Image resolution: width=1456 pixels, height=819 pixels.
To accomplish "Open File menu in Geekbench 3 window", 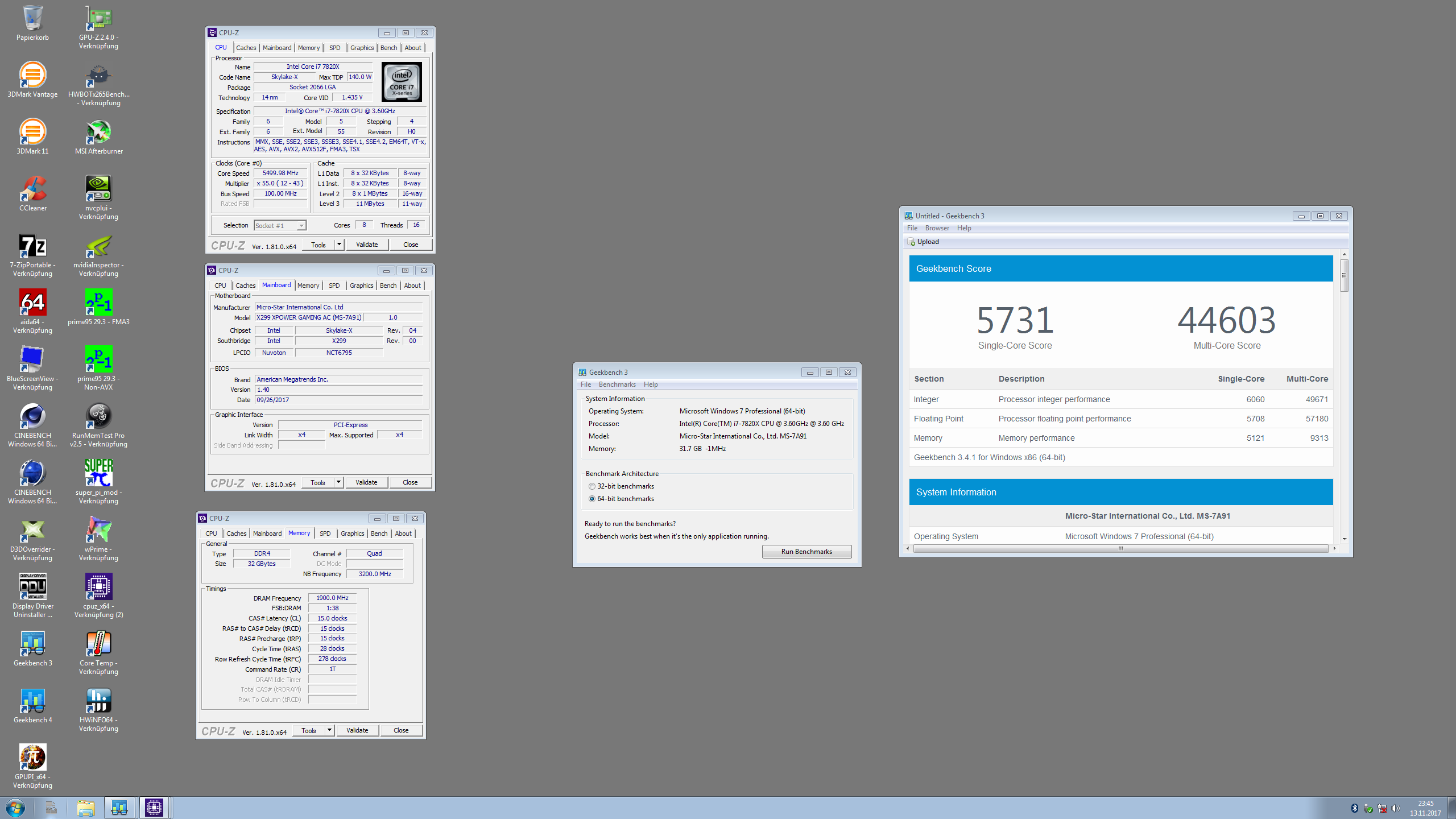I will pos(585,384).
